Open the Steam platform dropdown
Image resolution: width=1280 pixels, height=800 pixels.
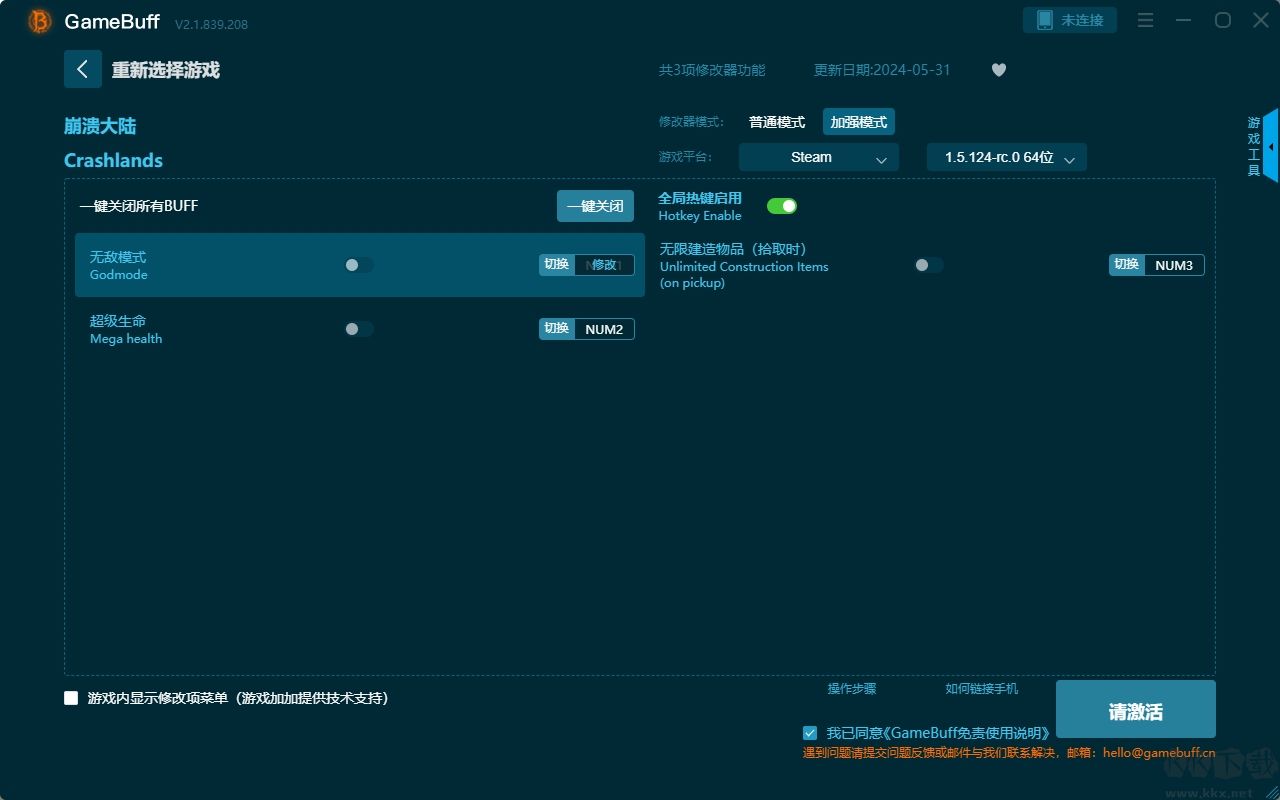[x=818, y=157]
